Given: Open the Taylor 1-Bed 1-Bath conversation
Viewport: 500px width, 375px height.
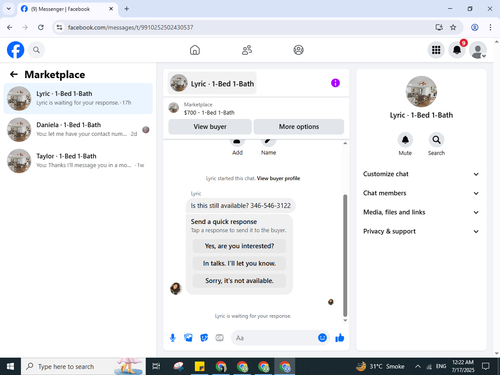Looking at the screenshot, I should [x=78, y=161].
